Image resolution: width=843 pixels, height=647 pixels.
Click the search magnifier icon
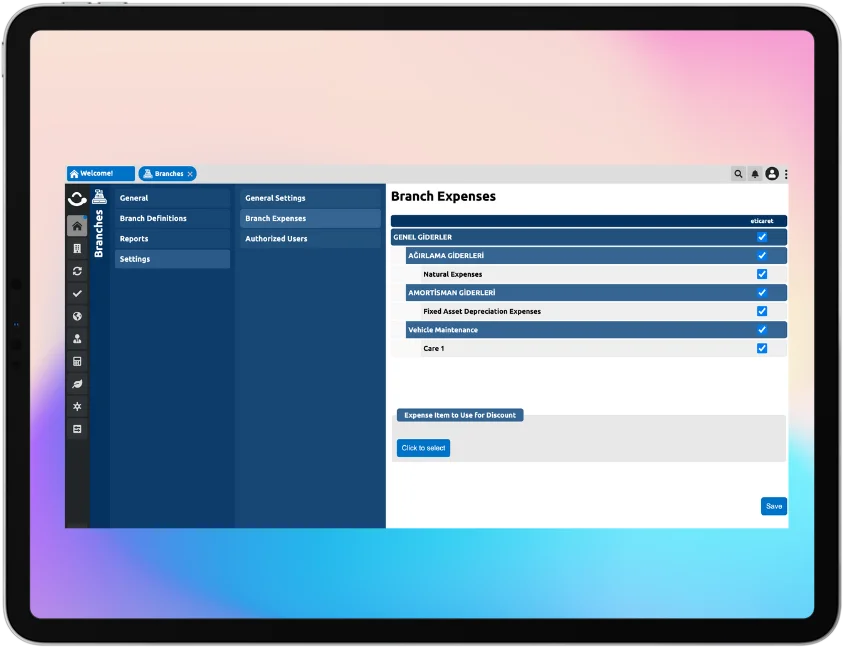(x=738, y=174)
